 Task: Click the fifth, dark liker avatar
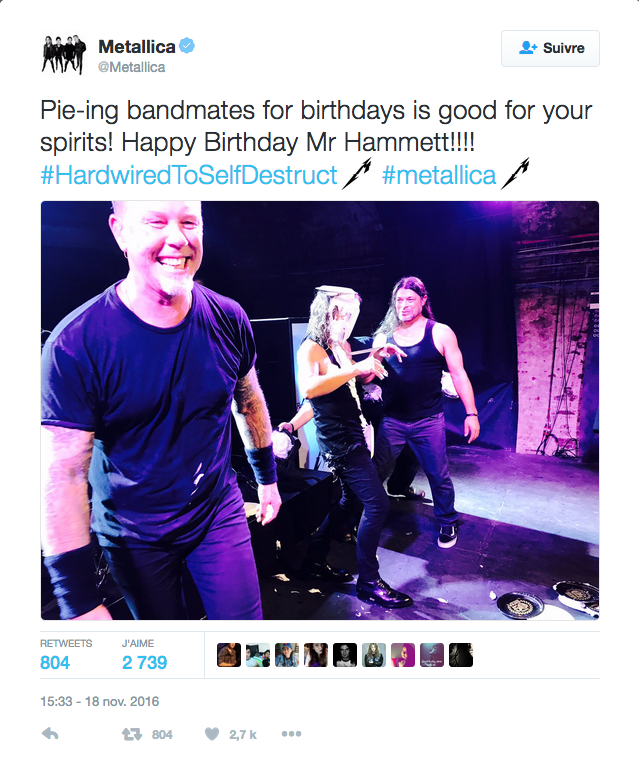(345, 655)
